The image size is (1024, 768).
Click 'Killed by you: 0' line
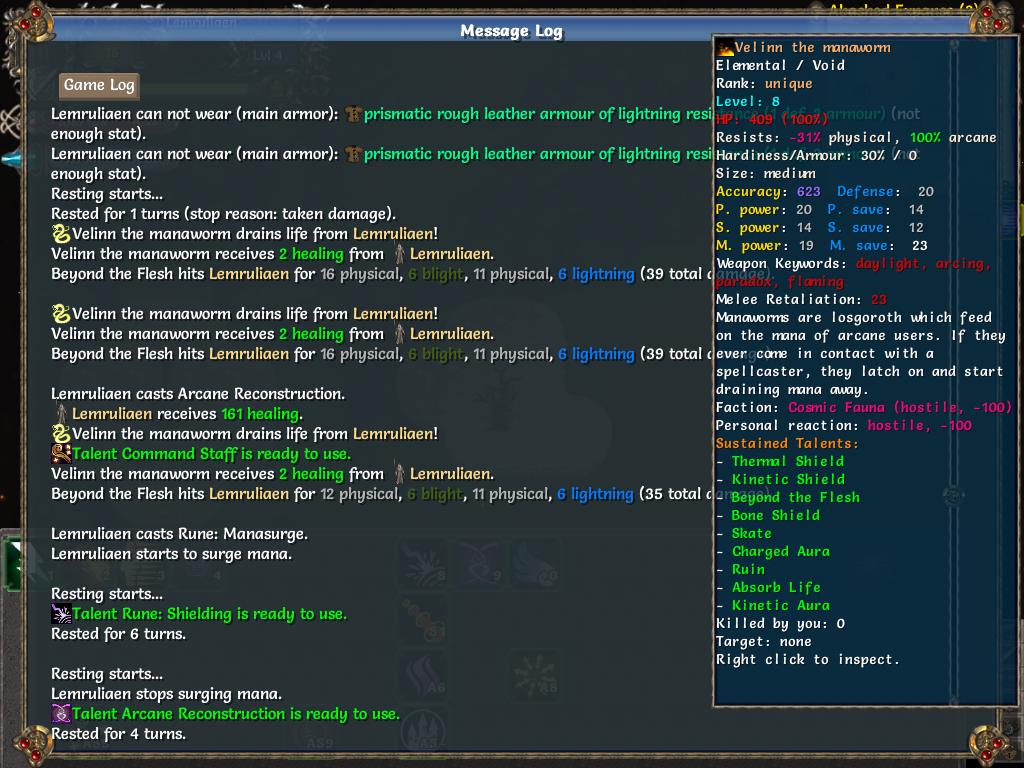point(780,624)
